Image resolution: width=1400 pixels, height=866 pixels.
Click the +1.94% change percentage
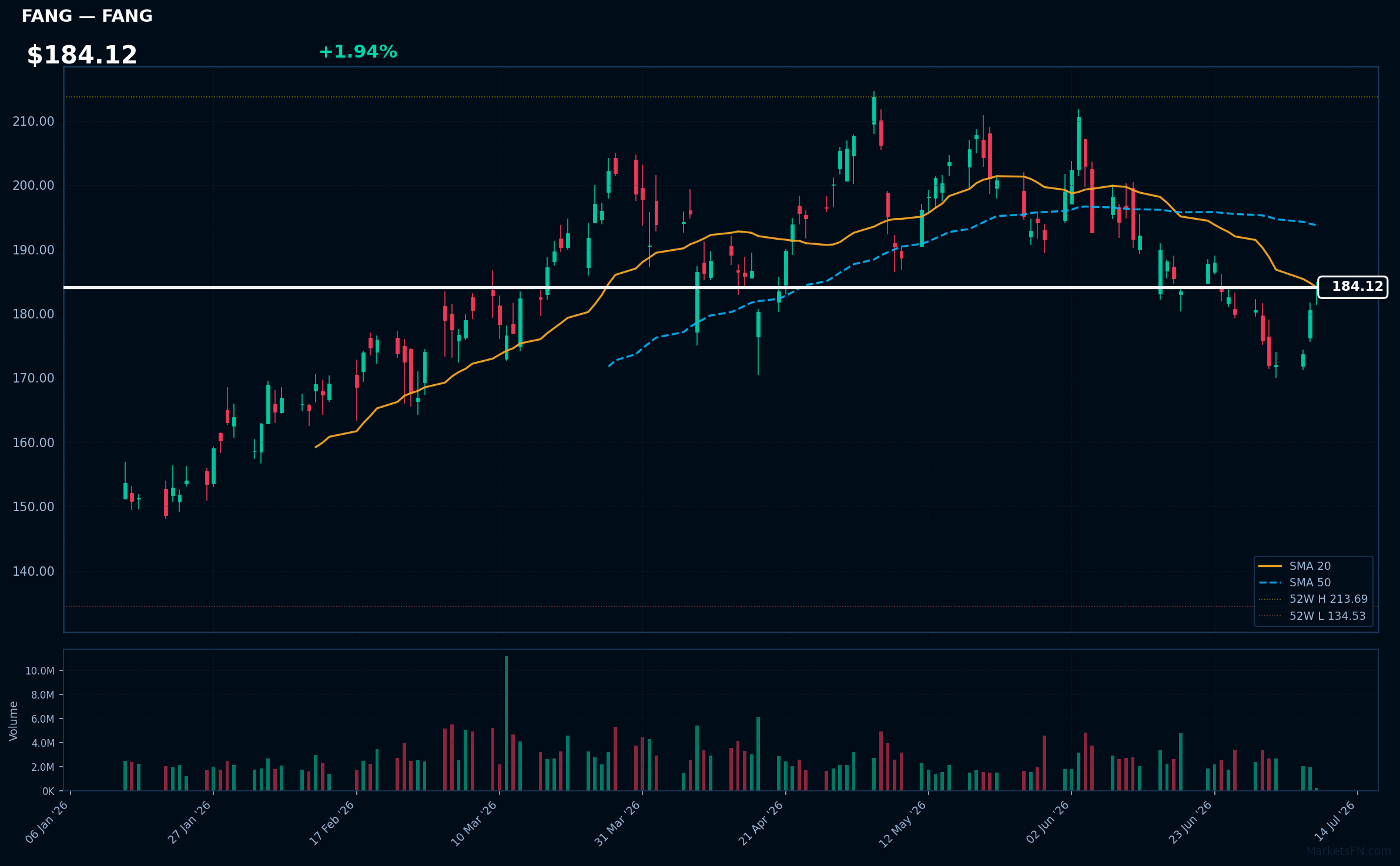(x=358, y=52)
